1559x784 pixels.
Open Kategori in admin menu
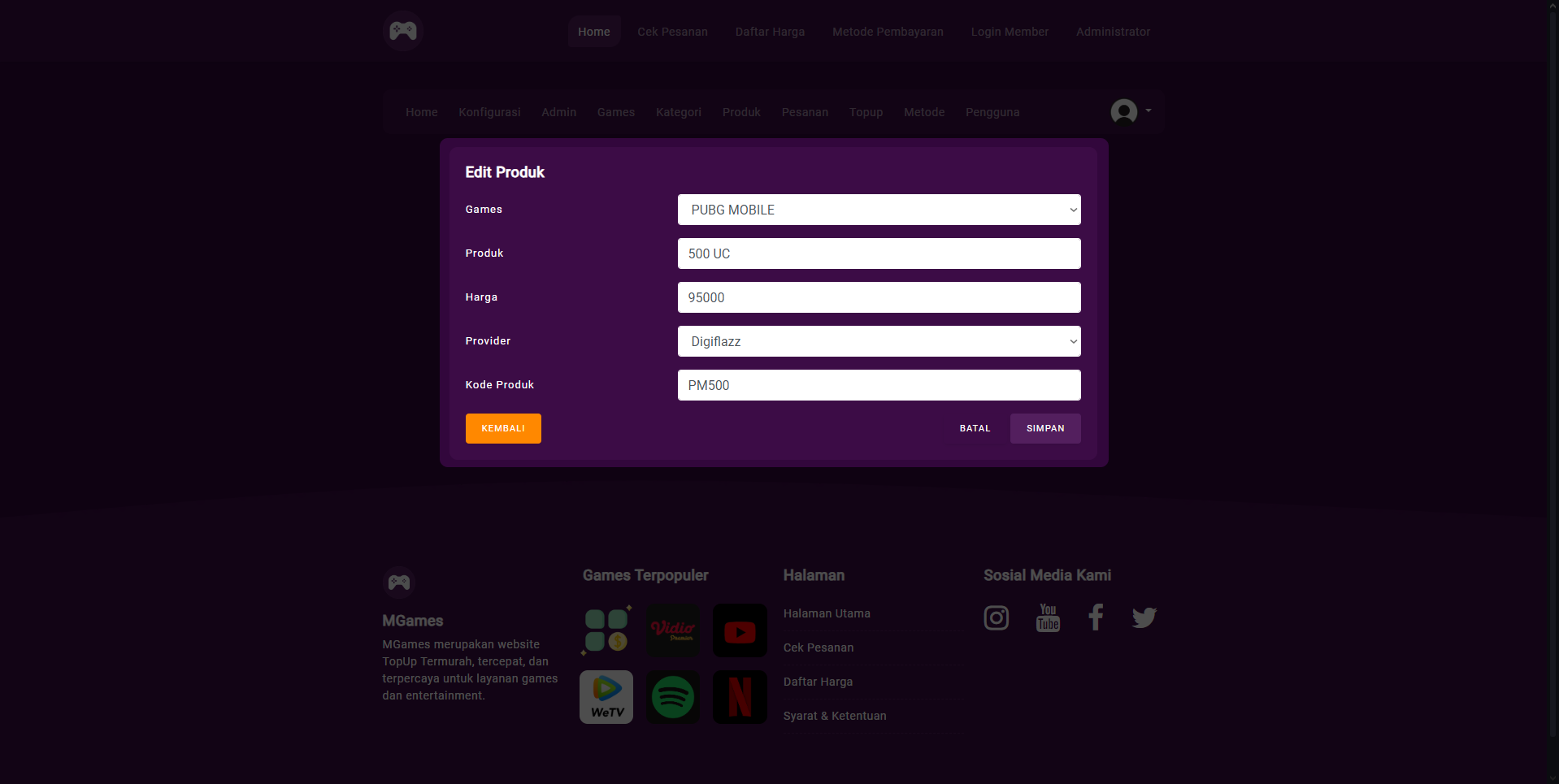(679, 112)
